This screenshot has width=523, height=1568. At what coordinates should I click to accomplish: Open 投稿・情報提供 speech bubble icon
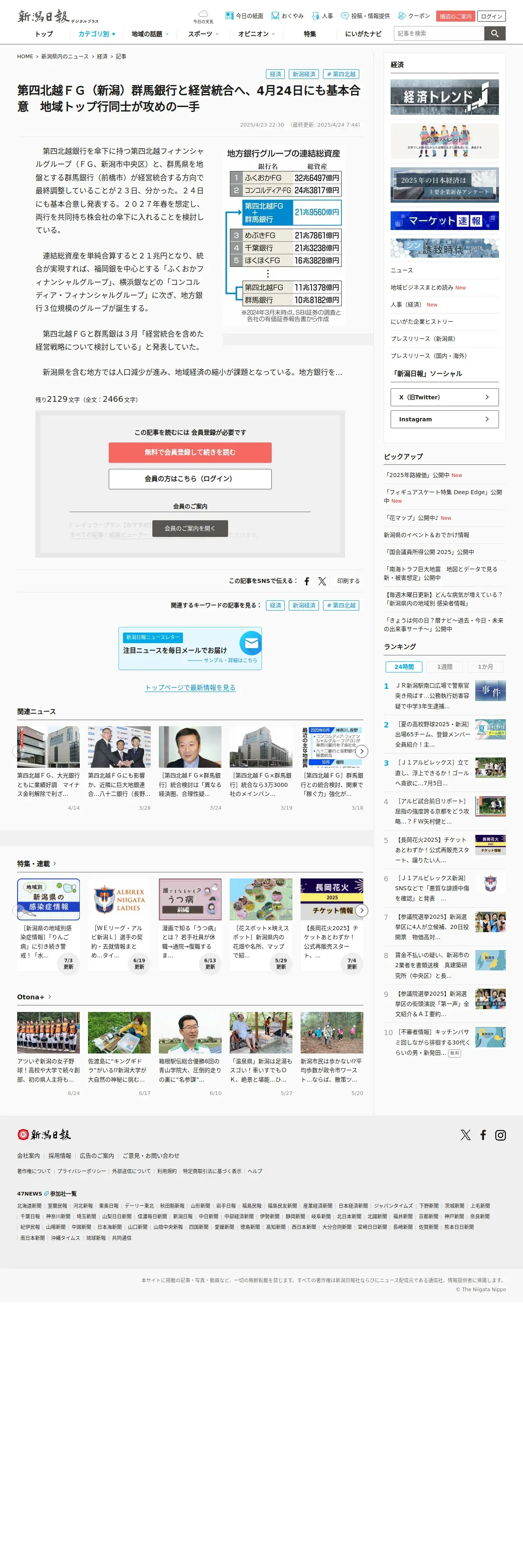click(x=345, y=16)
